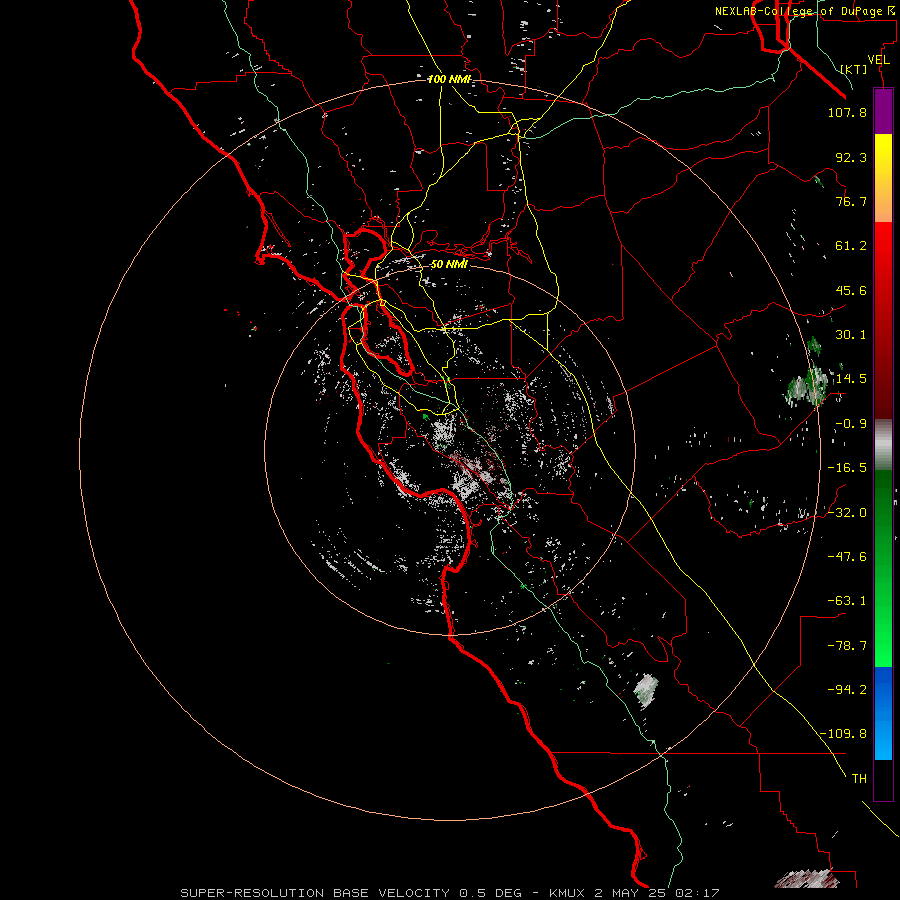Viewport: 900px width, 900px height.
Task: Select the 92.3 value on velocity scale
Action: [x=851, y=157]
